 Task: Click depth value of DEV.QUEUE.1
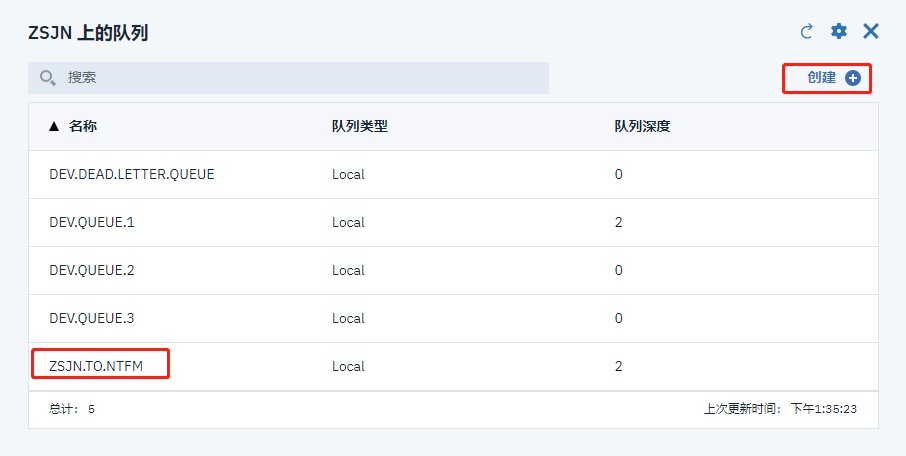click(619, 222)
